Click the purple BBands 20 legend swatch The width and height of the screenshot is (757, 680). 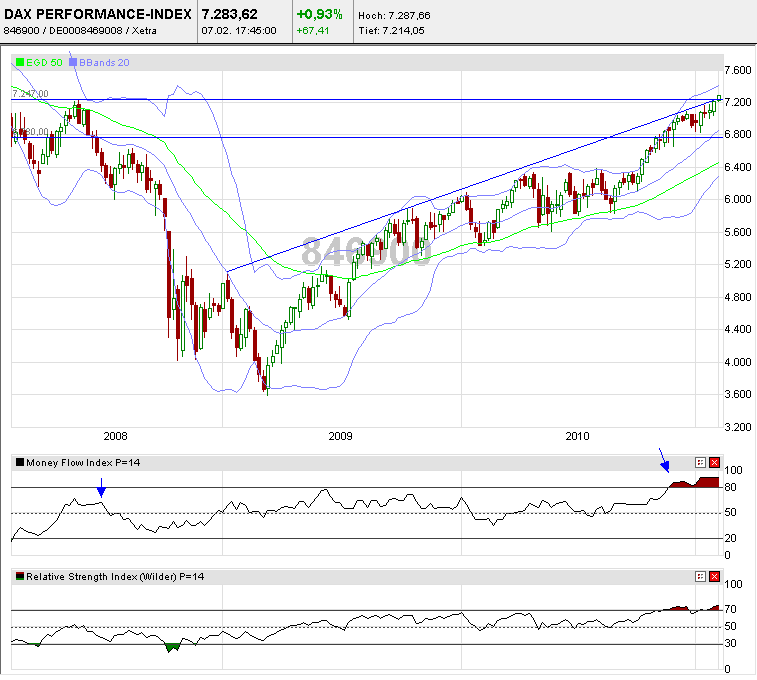[x=73, y=62]
